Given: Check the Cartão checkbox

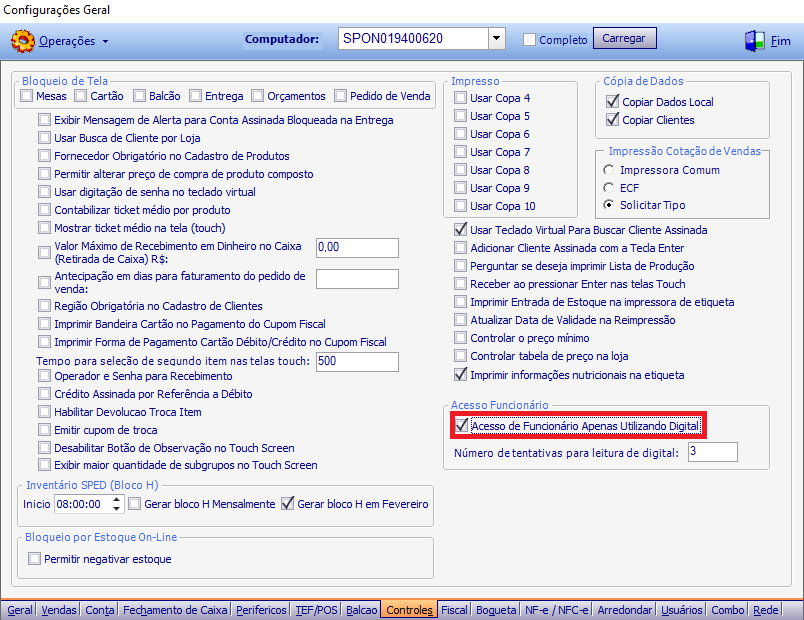Looking at the screenshot, I should pos(81,96).
